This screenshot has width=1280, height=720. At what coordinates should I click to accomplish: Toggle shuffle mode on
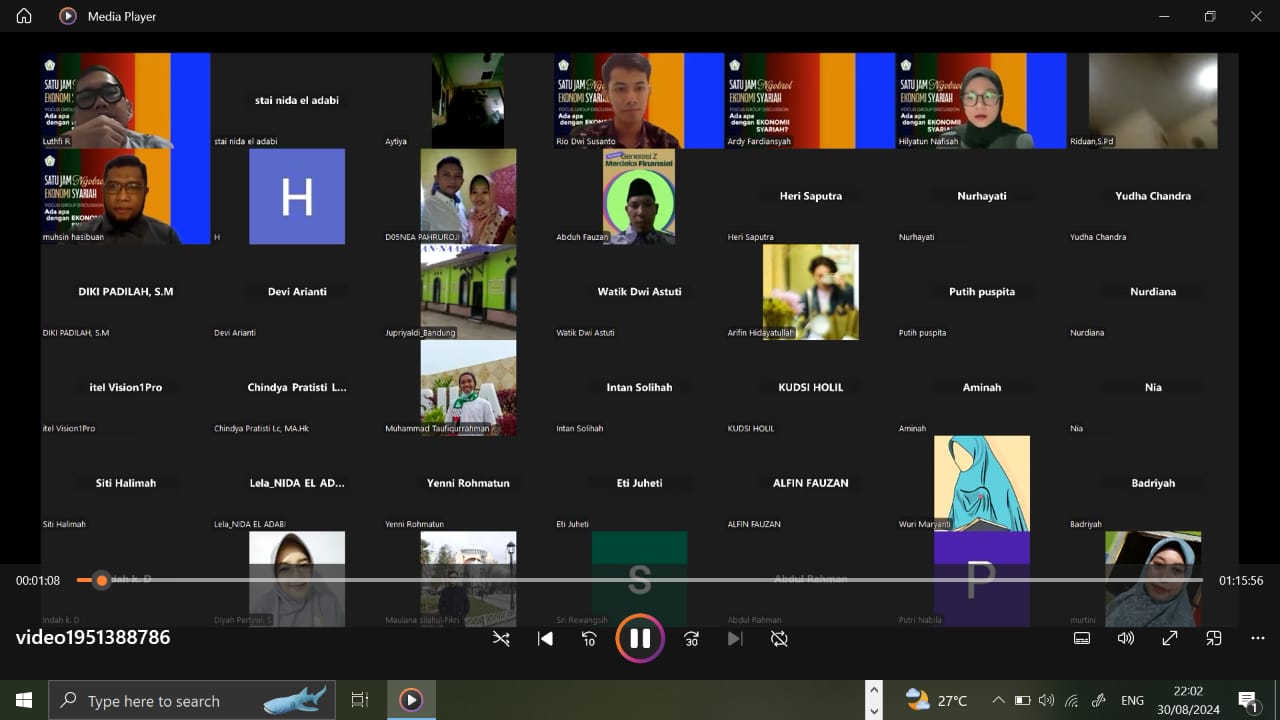point(501,639)
